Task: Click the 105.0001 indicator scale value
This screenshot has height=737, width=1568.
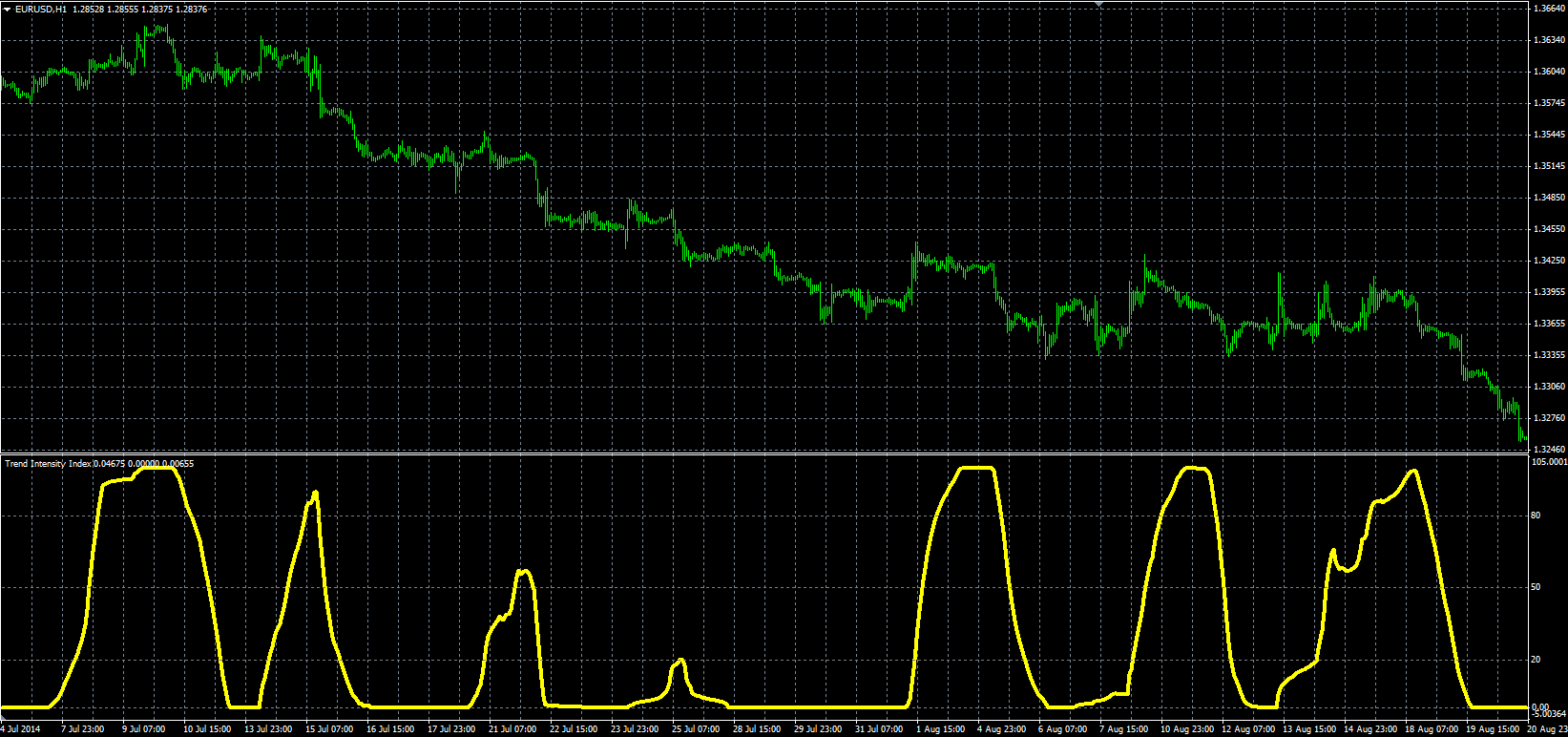Action: (x=1549, y=462)
